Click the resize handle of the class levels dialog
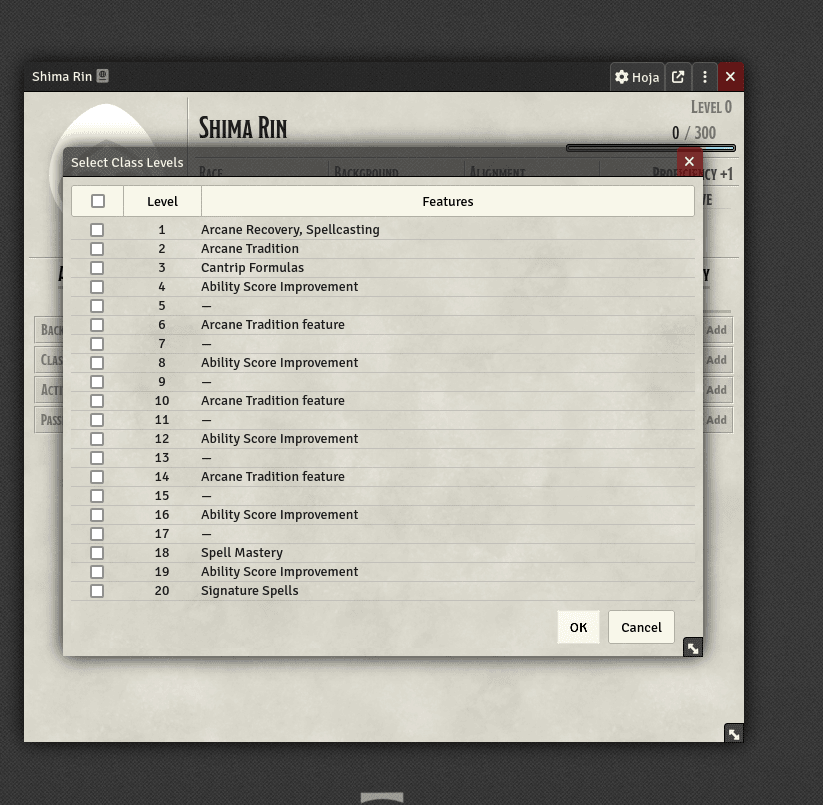Image resolution: width=823 pixels, height=805 pixels. click(x=692, y=648)
